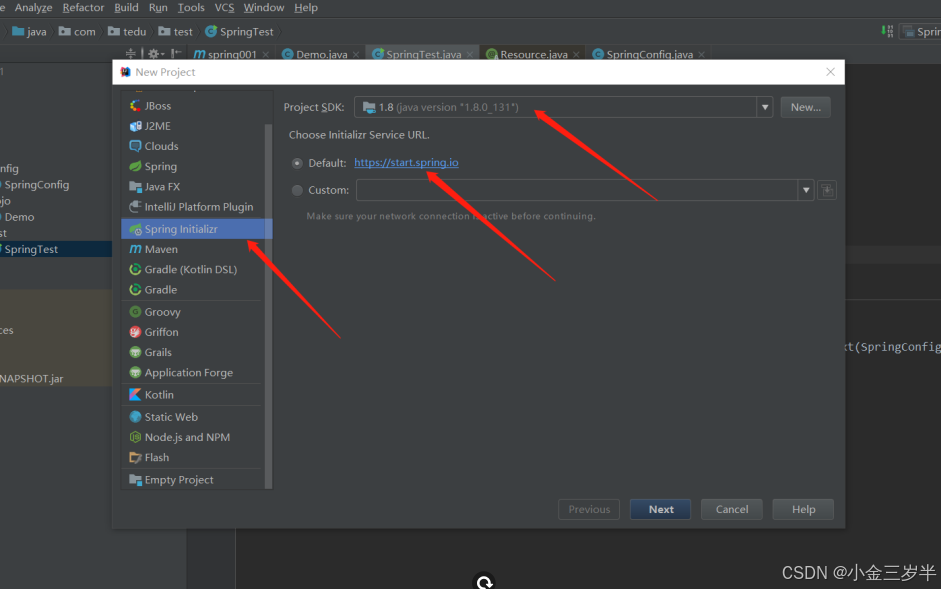Open the Tools menu

coord(191,8)
